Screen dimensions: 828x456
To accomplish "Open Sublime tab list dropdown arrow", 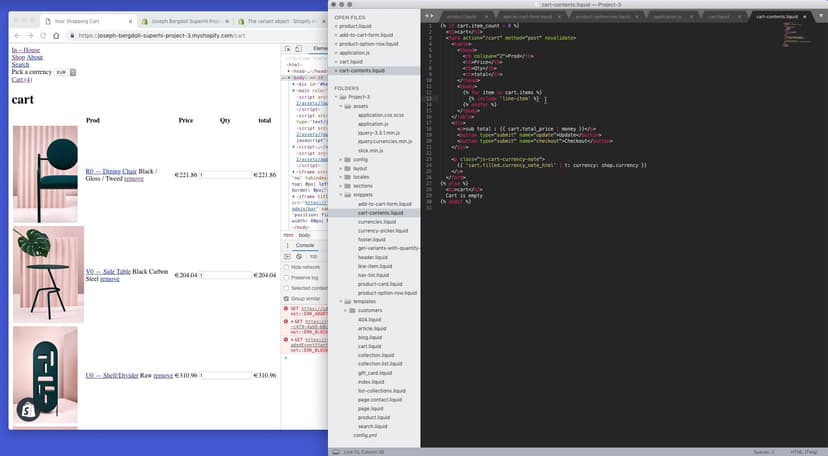I will click(821, 16).
